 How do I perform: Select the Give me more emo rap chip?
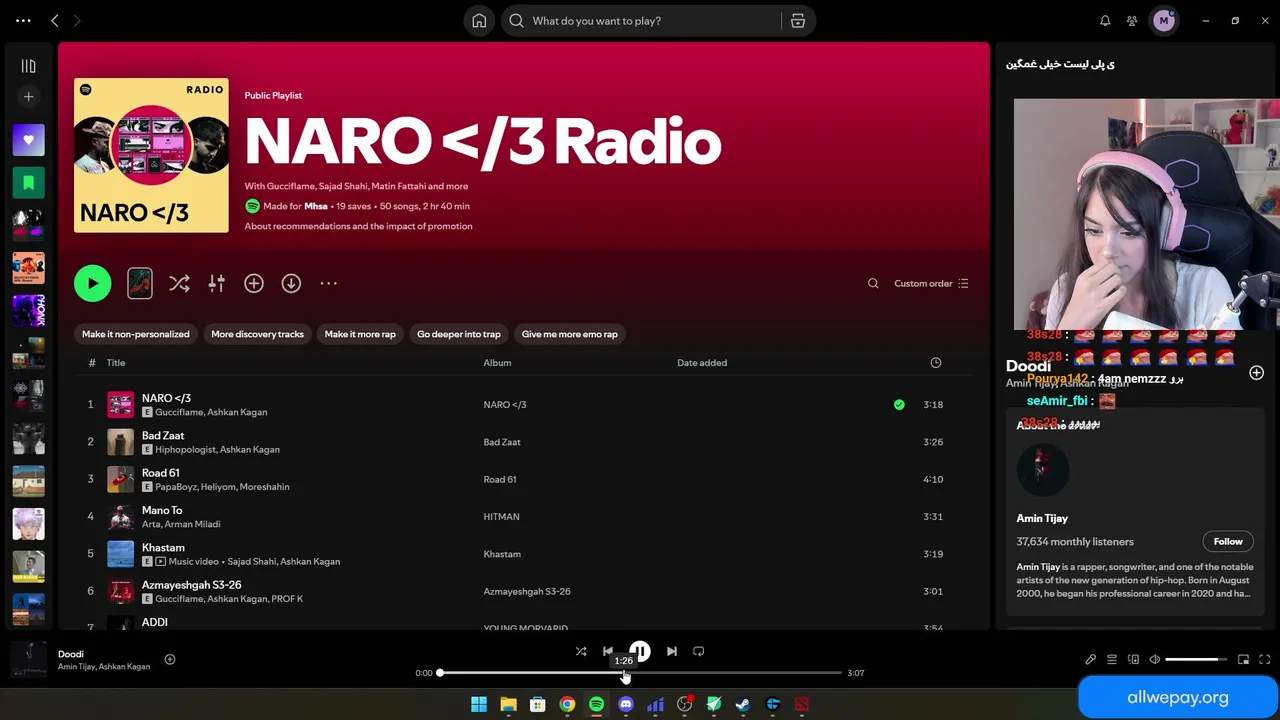tap(570, 334)
